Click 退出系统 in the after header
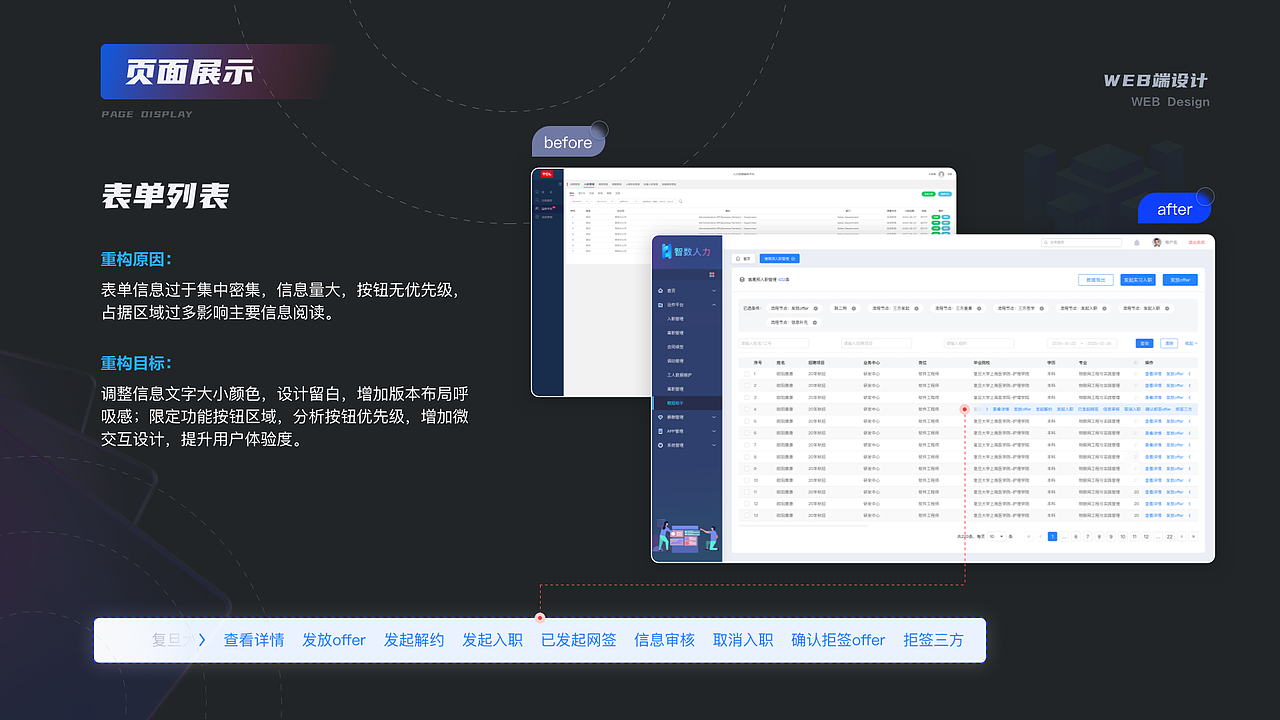 tap(1197, 242)
